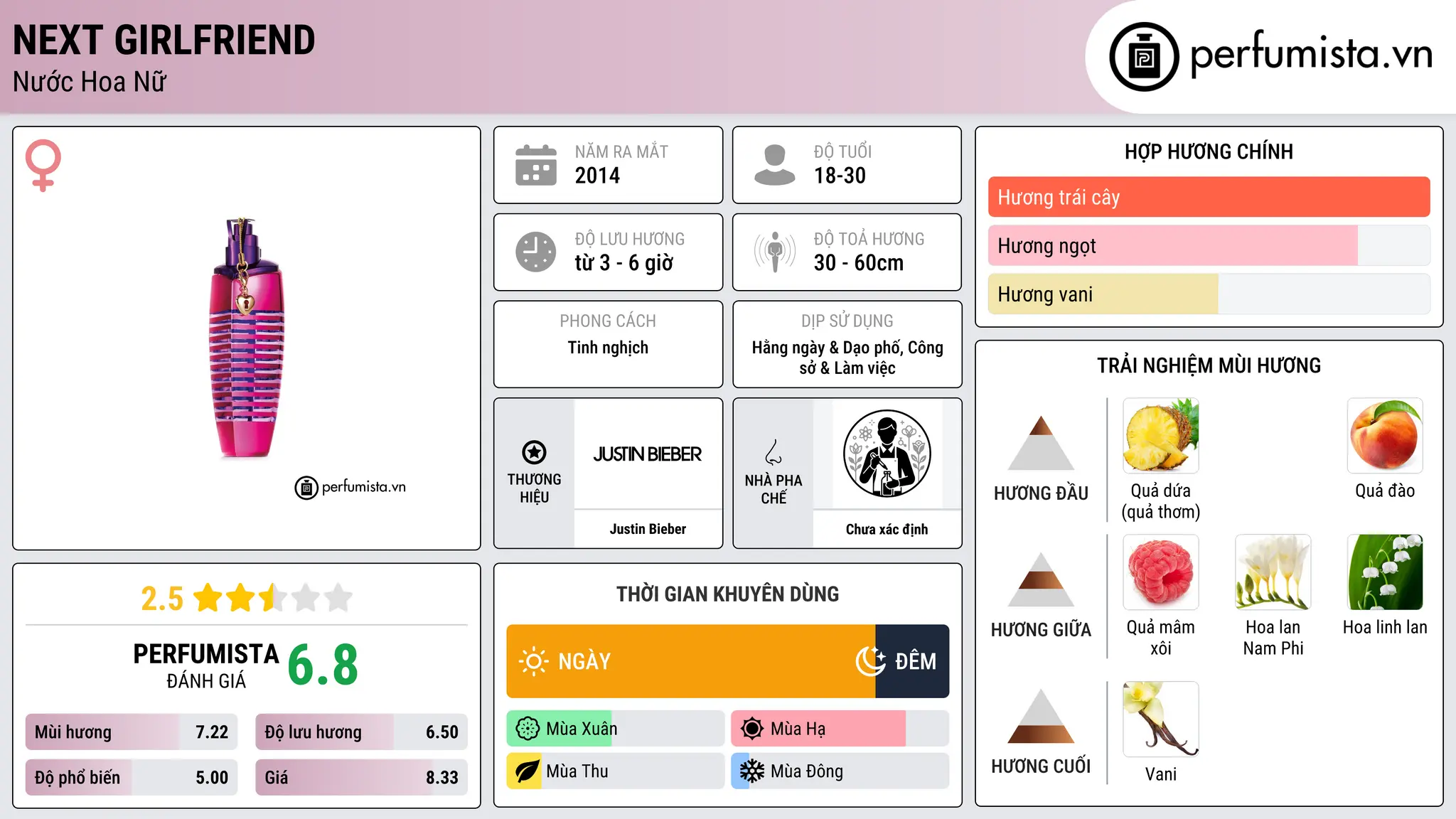Click the Dịp sử dụng occasion text
The width and height of the screenshot is (1456, 819).
click(847, 358)
